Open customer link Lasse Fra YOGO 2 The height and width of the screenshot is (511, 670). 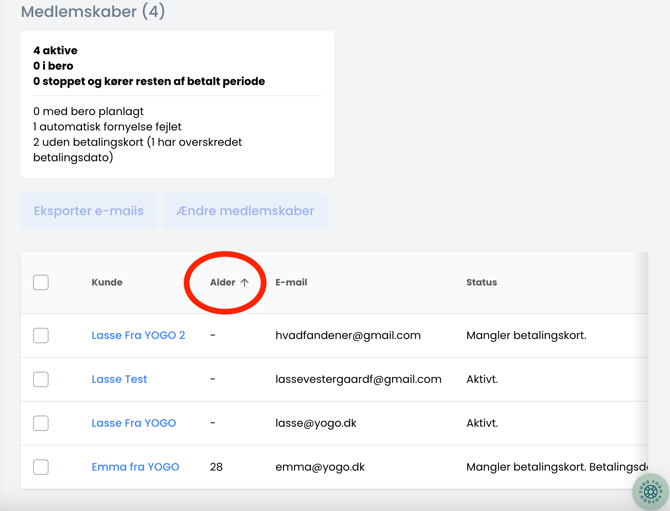(138, 336)
